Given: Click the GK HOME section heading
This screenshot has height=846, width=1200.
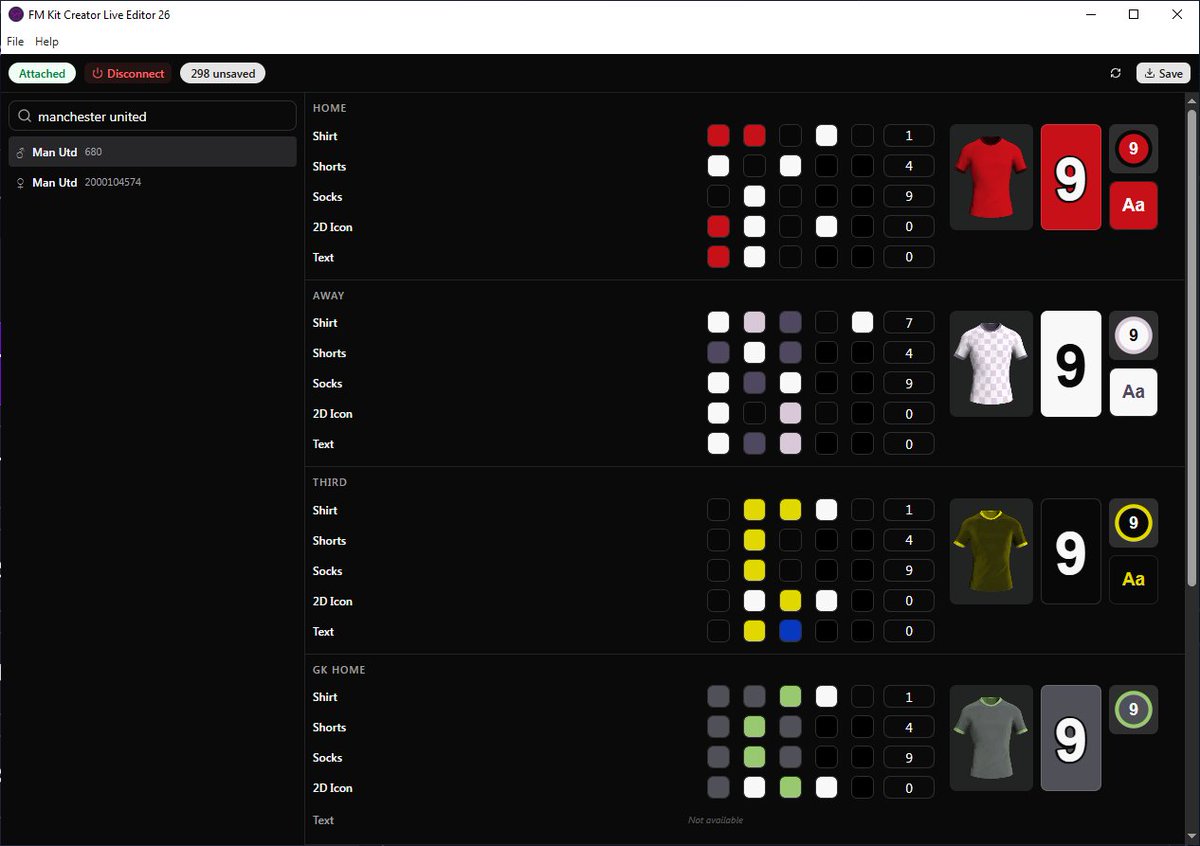Looking at the screenshot, I should coord(339,669).
